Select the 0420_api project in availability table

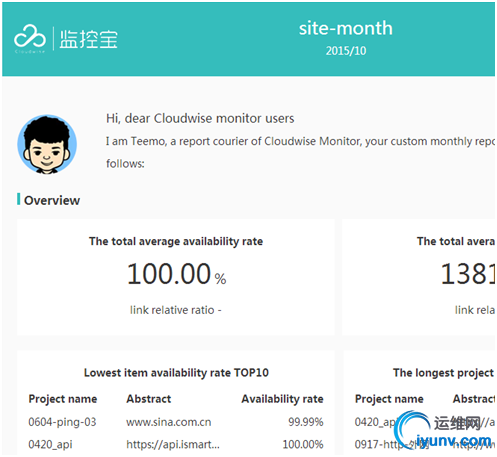pos(50,444)
